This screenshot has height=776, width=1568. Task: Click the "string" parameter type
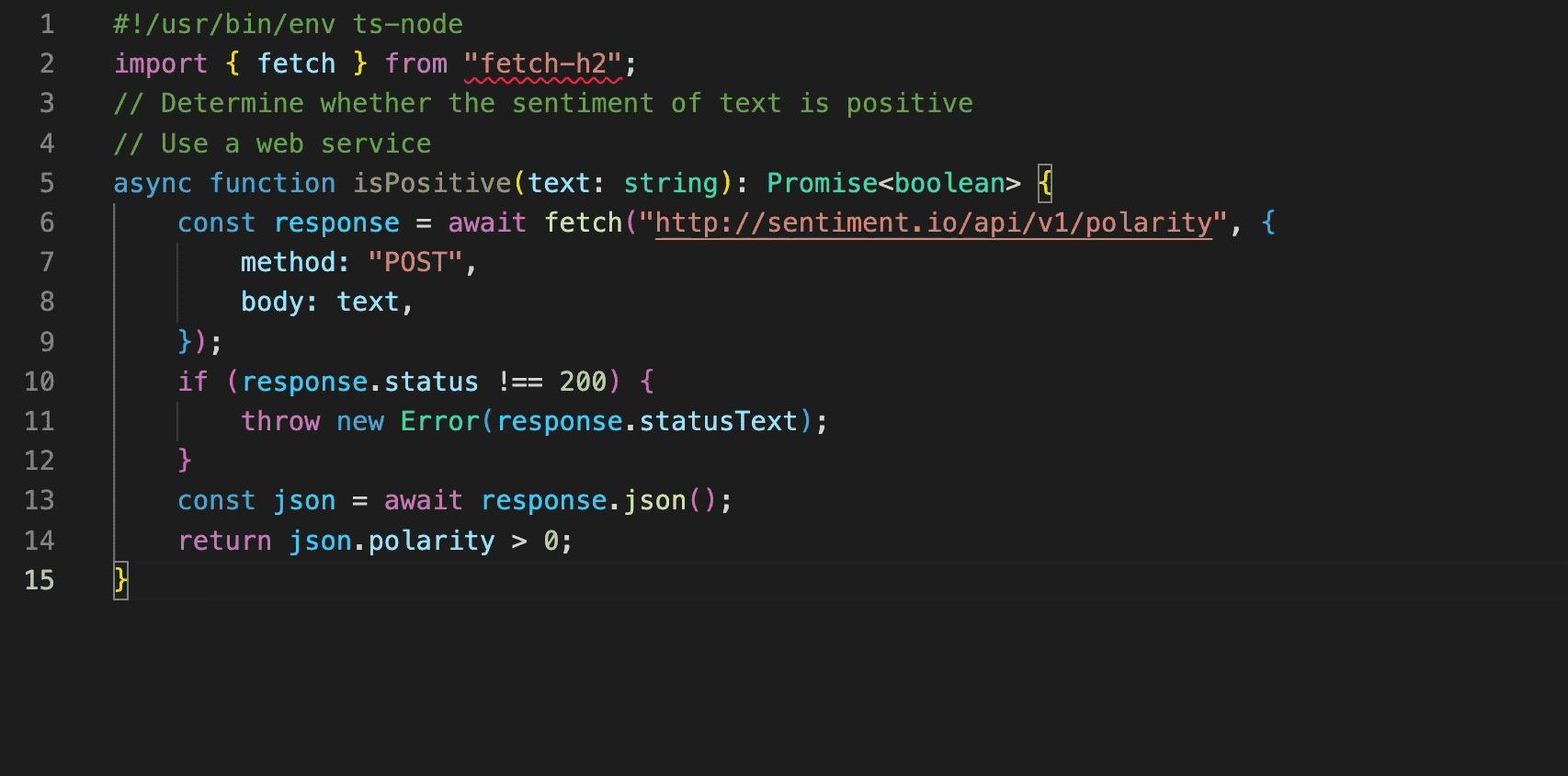click(670, 183)
